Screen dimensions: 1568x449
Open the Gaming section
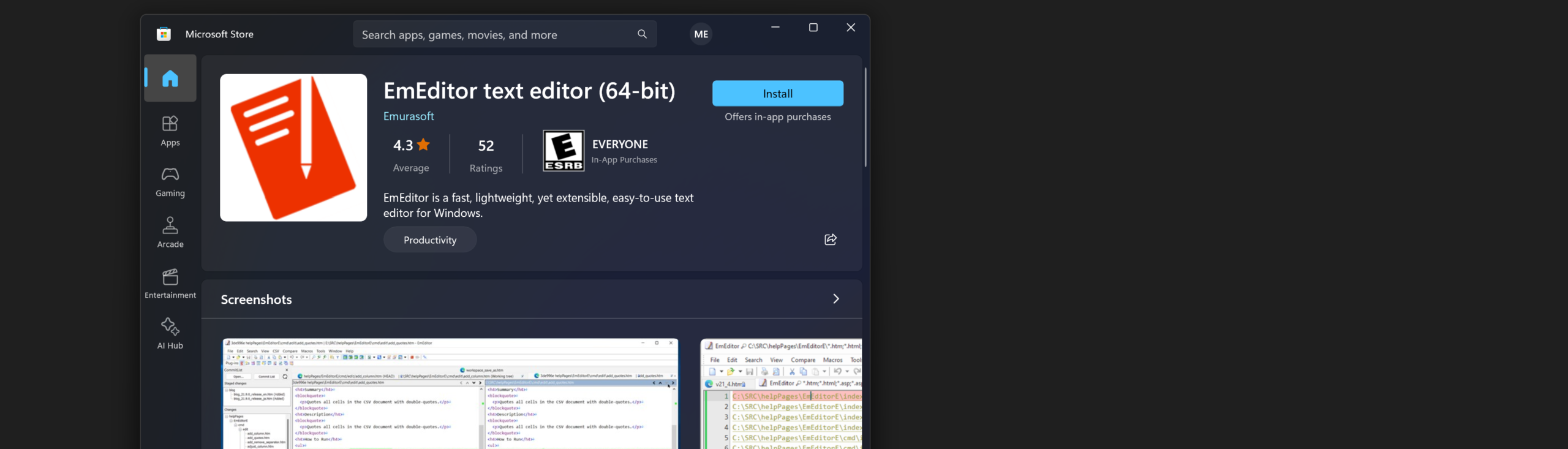click(x=170, y=182)
